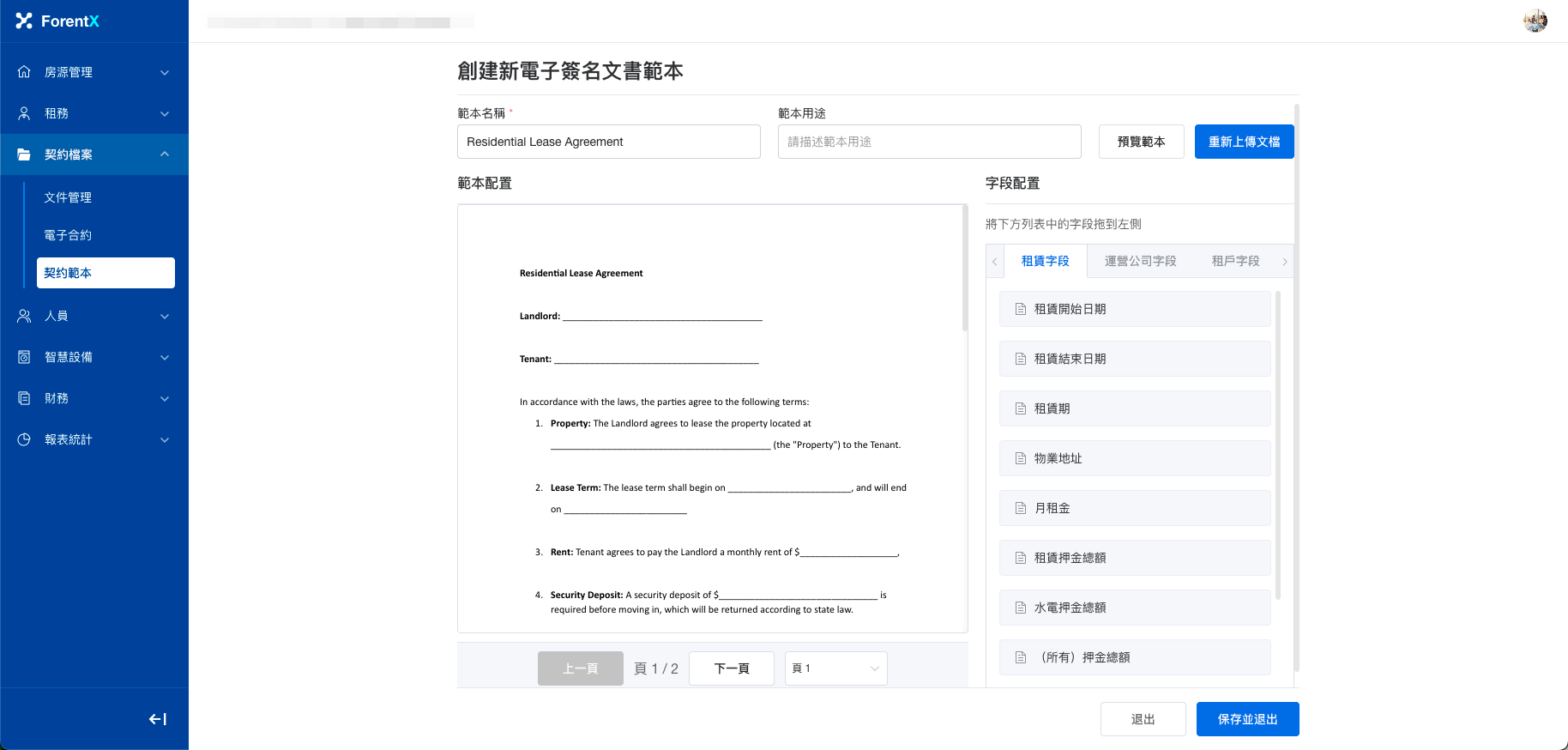Select the 月租金 field item
The height and width of the screenshot is (750, 1568).
pos(1134,508)
